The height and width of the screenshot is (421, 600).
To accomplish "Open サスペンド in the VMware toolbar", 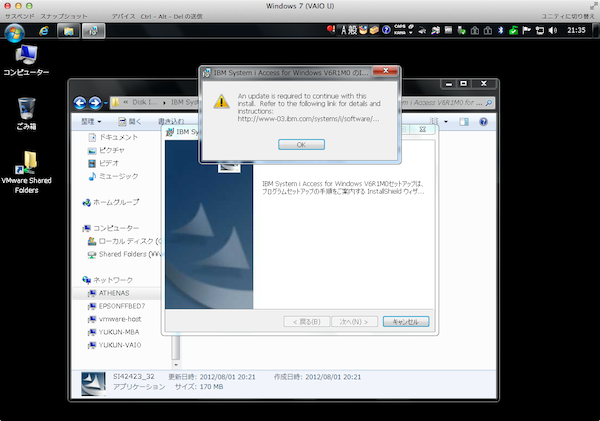I will click(20, 16).
